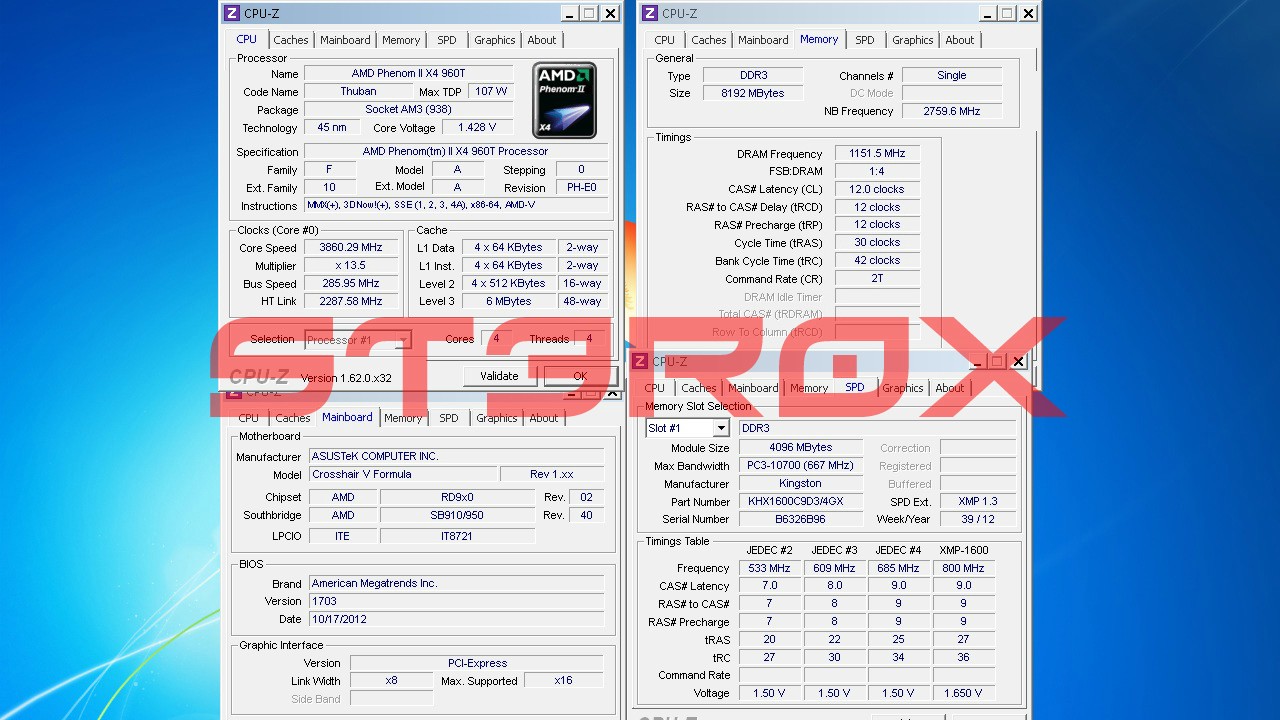Click CPU-Z title icon of the SPD slot window
1280x720 pixels.
click(641, 361)
